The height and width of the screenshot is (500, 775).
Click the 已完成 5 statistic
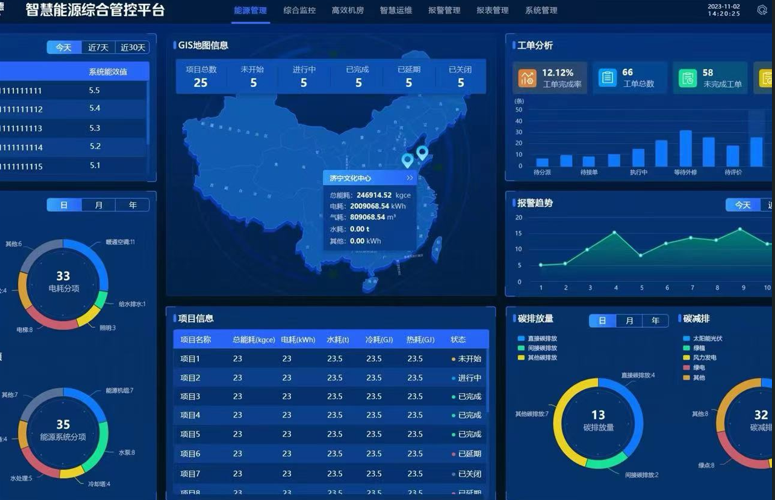(357, 77)
